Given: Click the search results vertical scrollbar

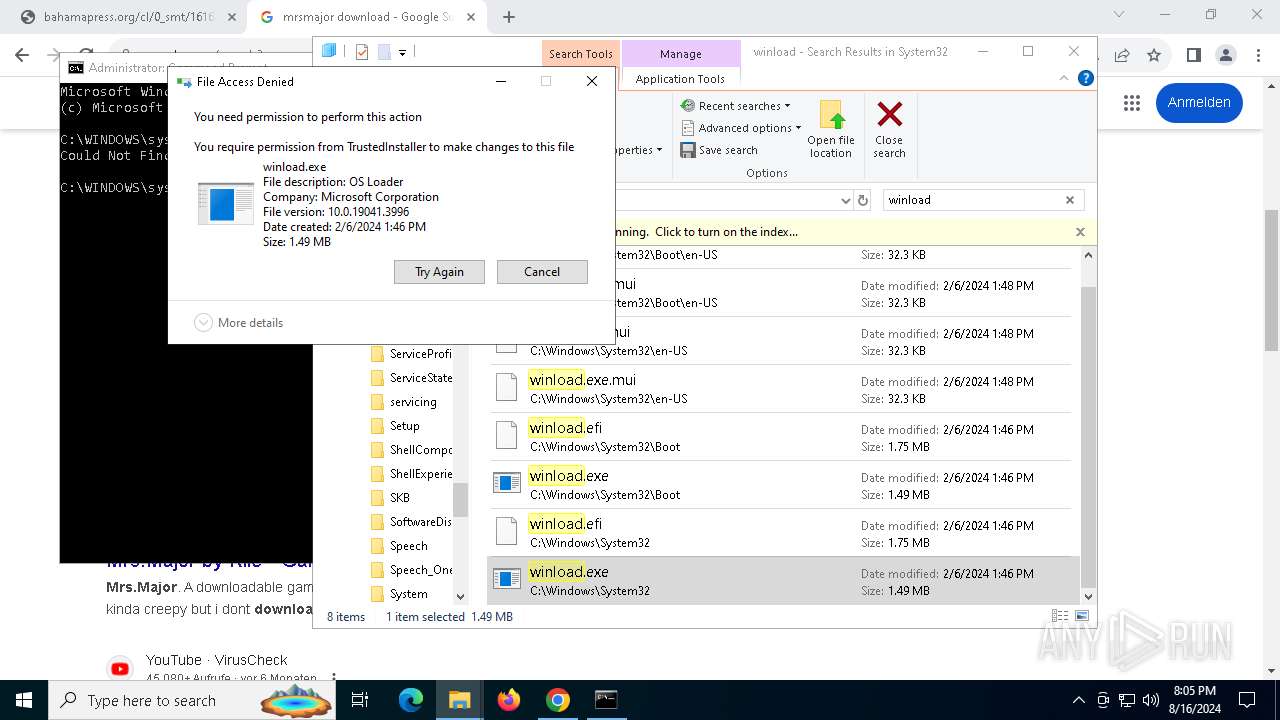Looking at the screenshot, I should 1089,436.
